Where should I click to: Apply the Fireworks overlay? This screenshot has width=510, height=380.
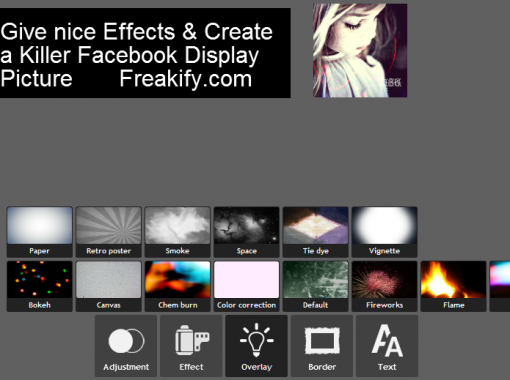tap(385, 286)
